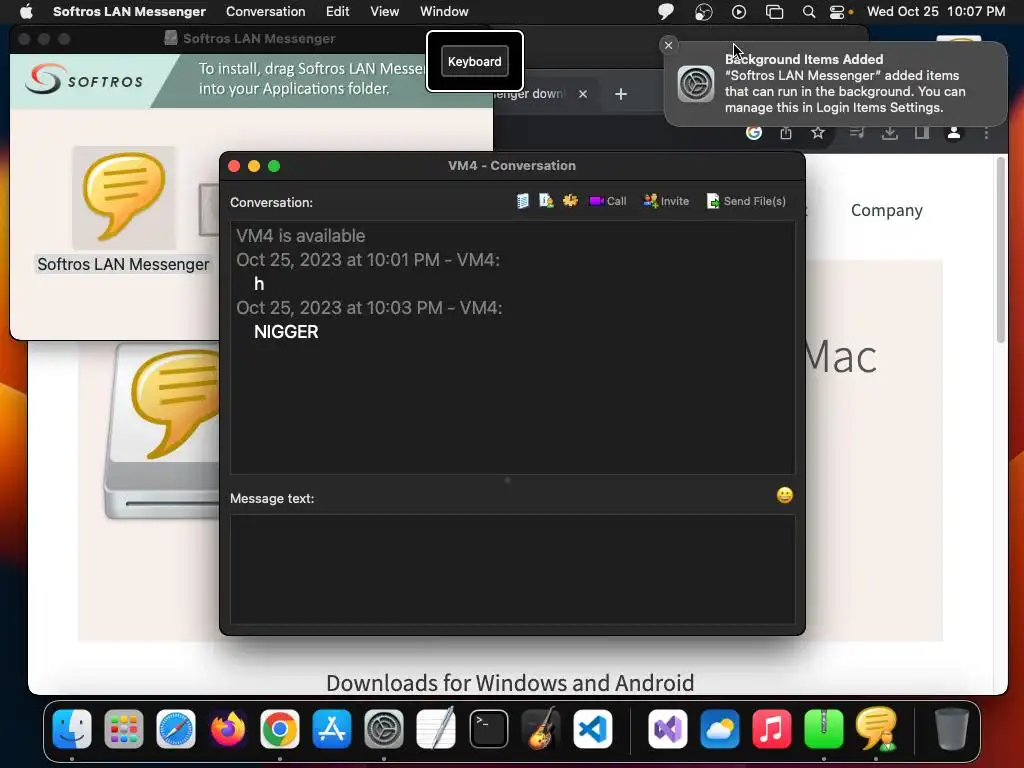Click the 'Downloads for Windows and Android' heading
Viewport: 1024px width, 768px height.
[510, 682]
